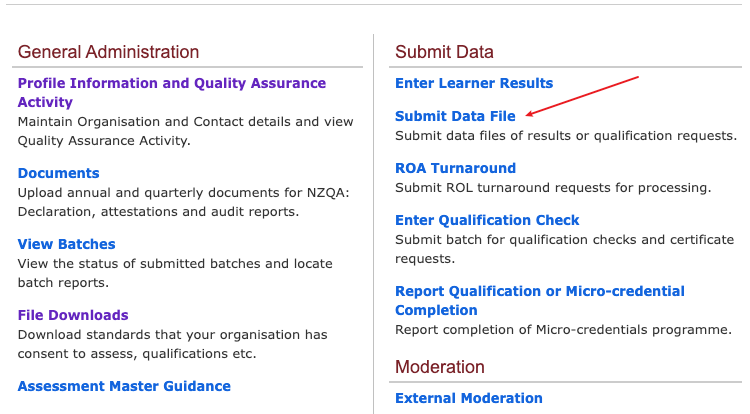Click 'Report completion of Micro-credentials programme' text
The width and height of the screenshot is (750, 414).
coord(563,330)
